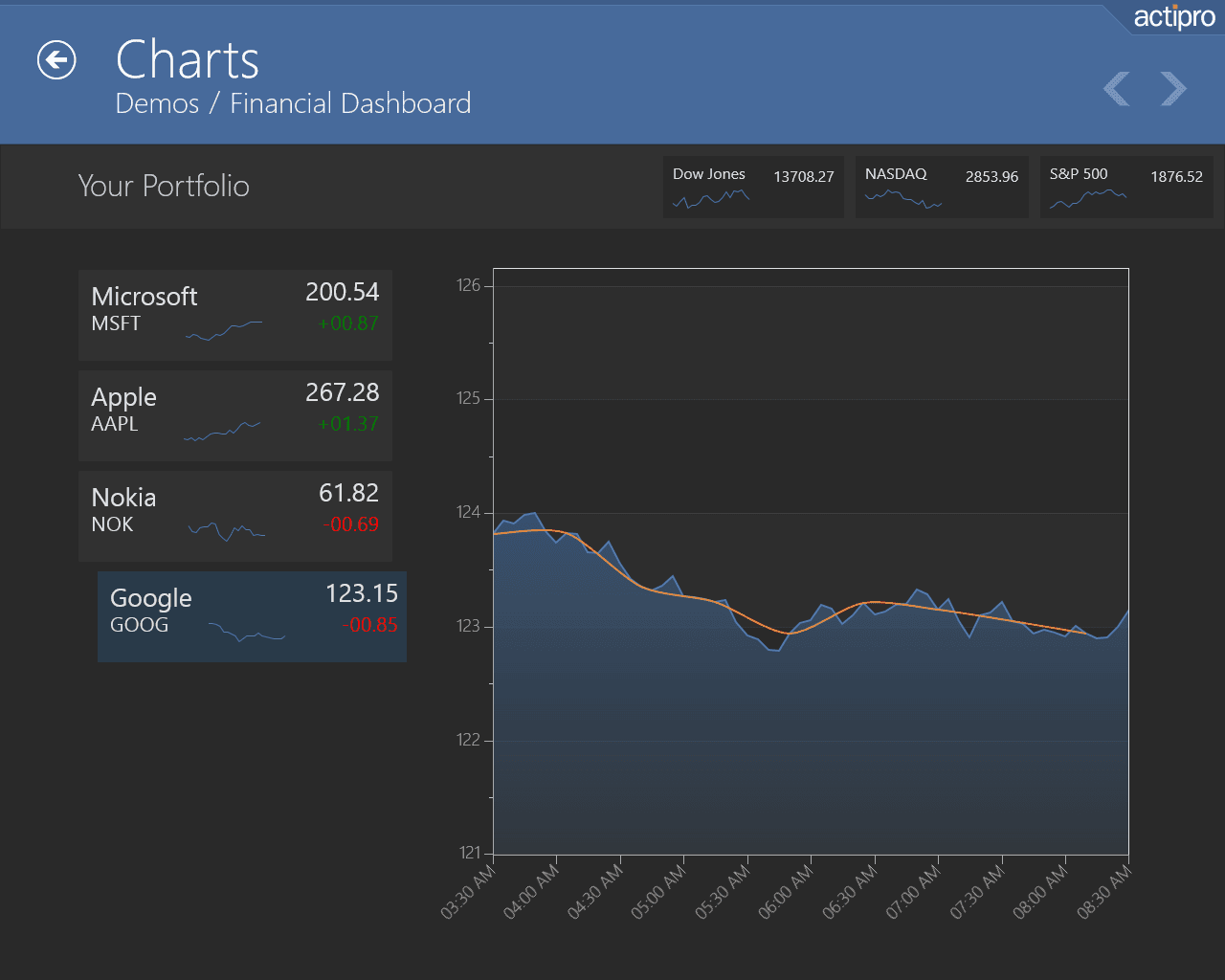Screen dimensions: 1225x980
Task: Click the Nokia sparkline mini chart
Action: point(227,531)
